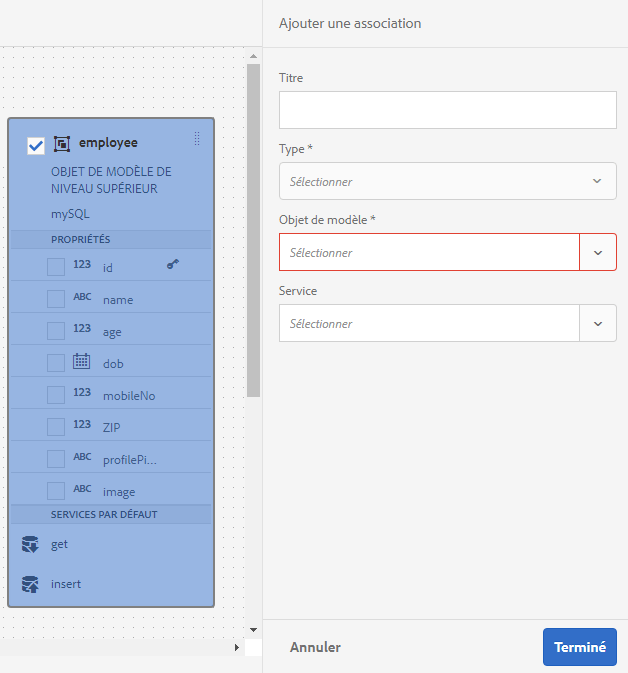
Task: Click the ABC string icon for name
Action: pos(82,297)
